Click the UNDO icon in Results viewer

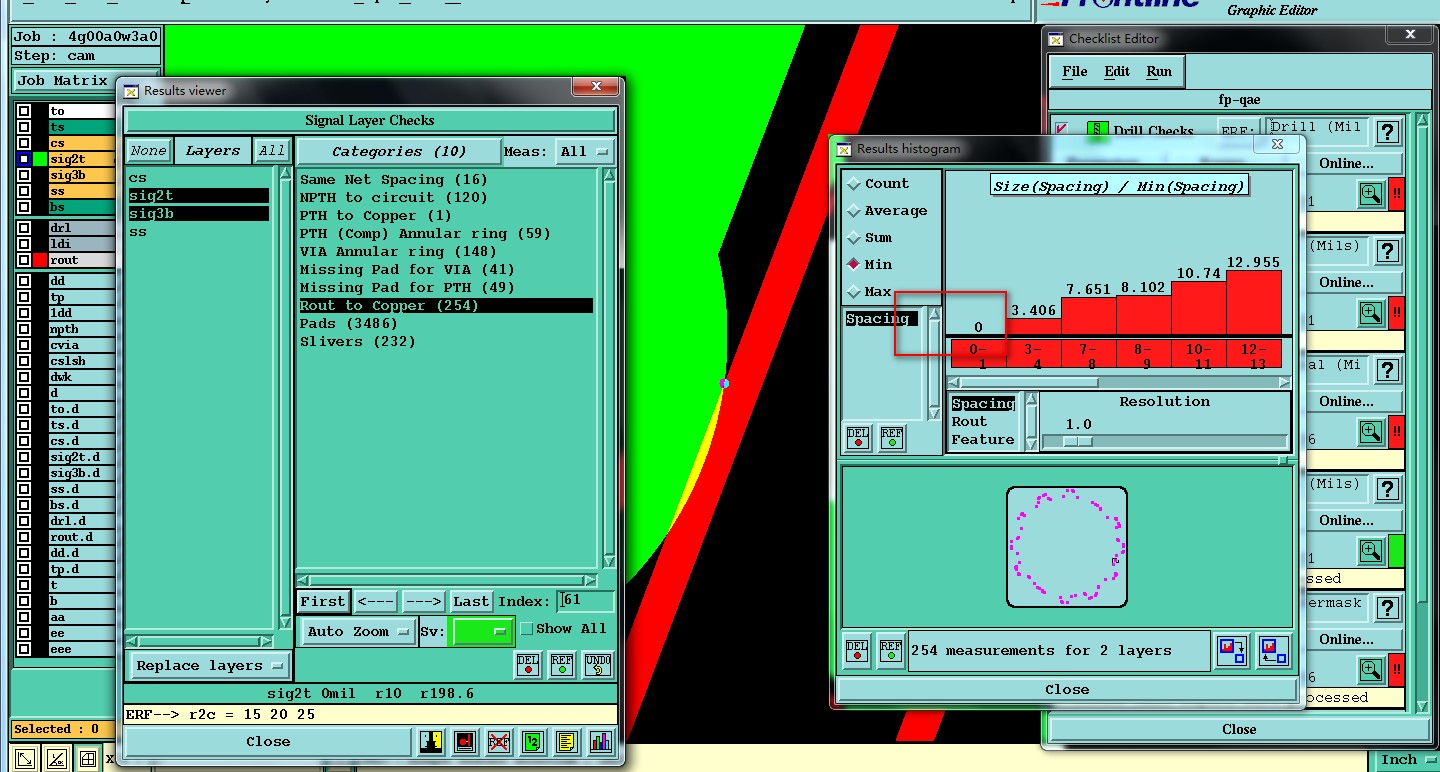point(597,664)
